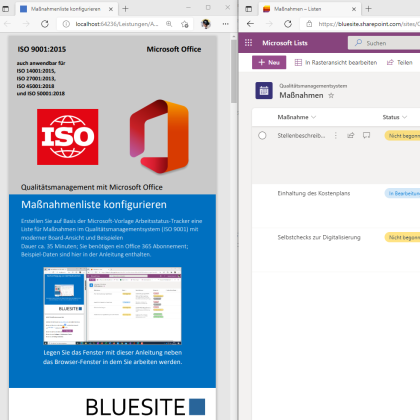Open the Microsoft 365 app launcher grid
Image resolution: width=420 pixels, height=420 pixels.
tap(248, 43)
